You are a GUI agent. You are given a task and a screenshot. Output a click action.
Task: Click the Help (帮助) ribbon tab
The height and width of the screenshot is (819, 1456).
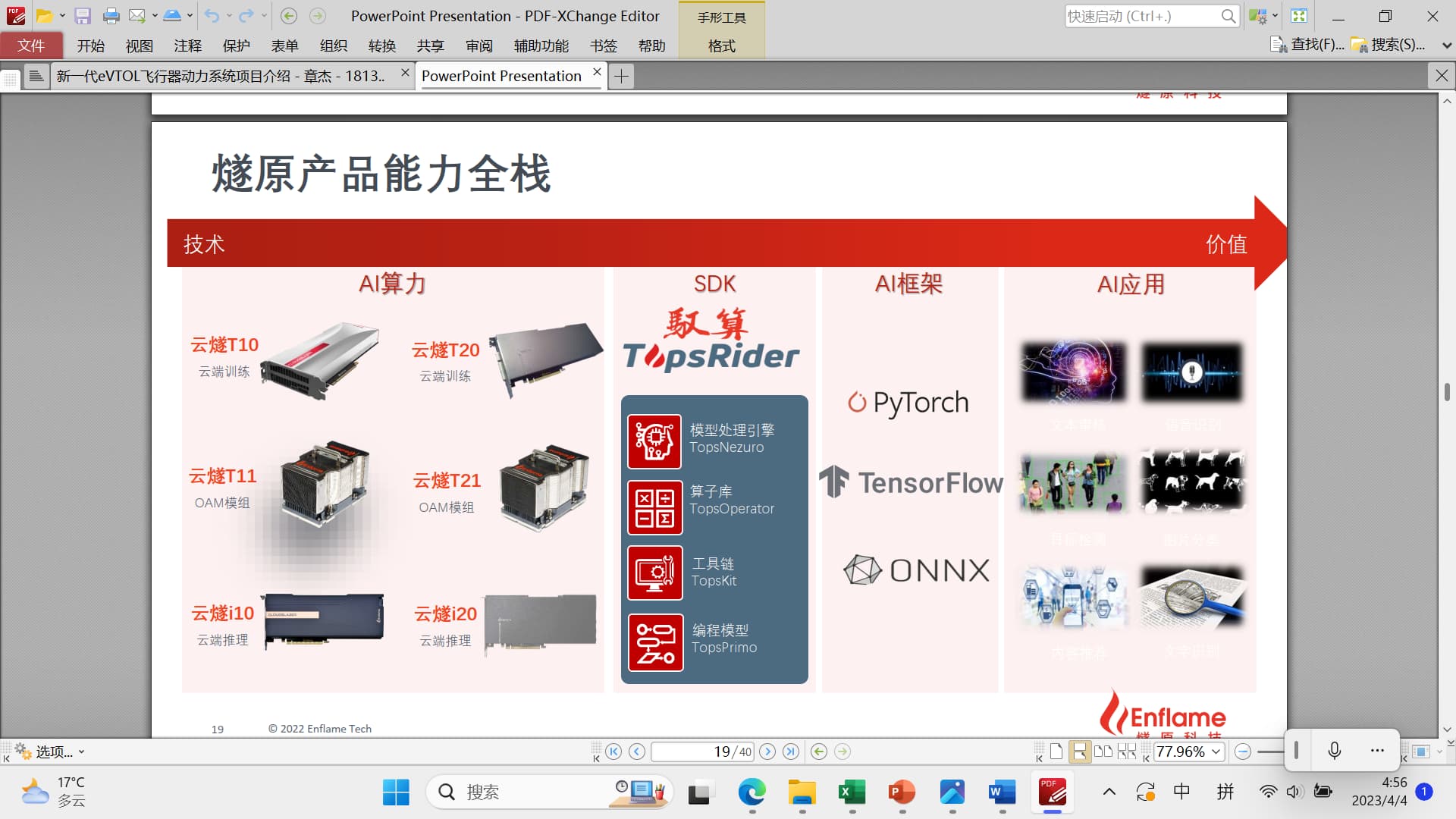click(x=652, y=45)
